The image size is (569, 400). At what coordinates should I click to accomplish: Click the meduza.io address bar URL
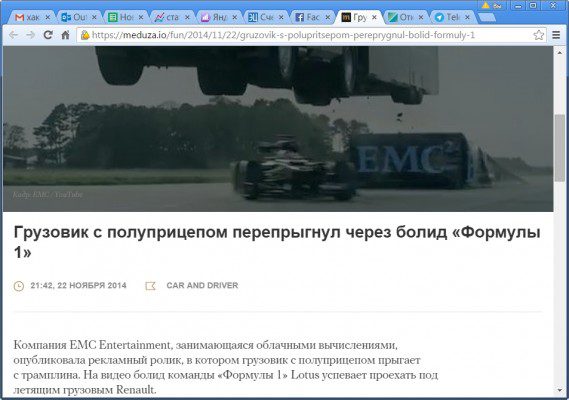[x=283, y=35]
